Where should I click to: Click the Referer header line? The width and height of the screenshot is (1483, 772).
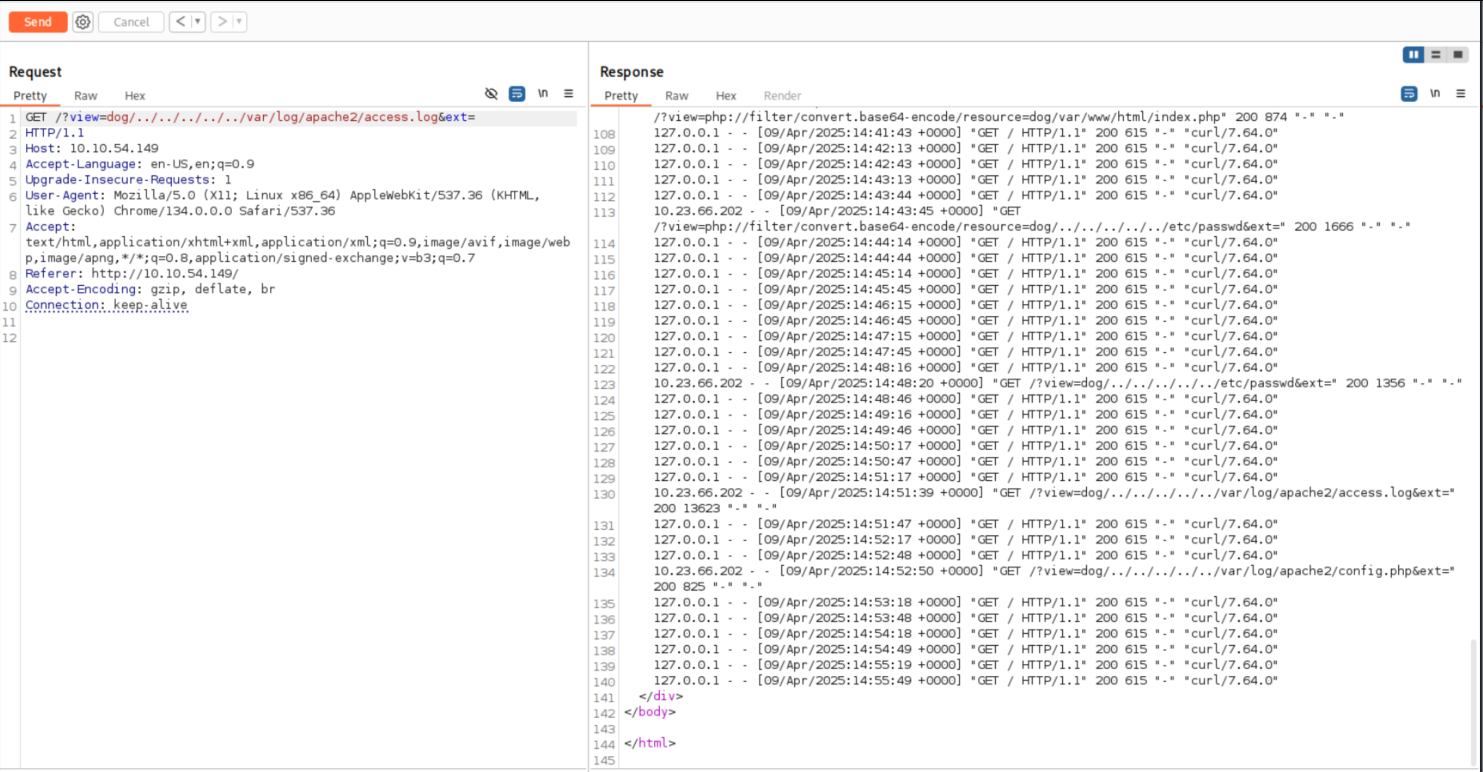(132, 273)
